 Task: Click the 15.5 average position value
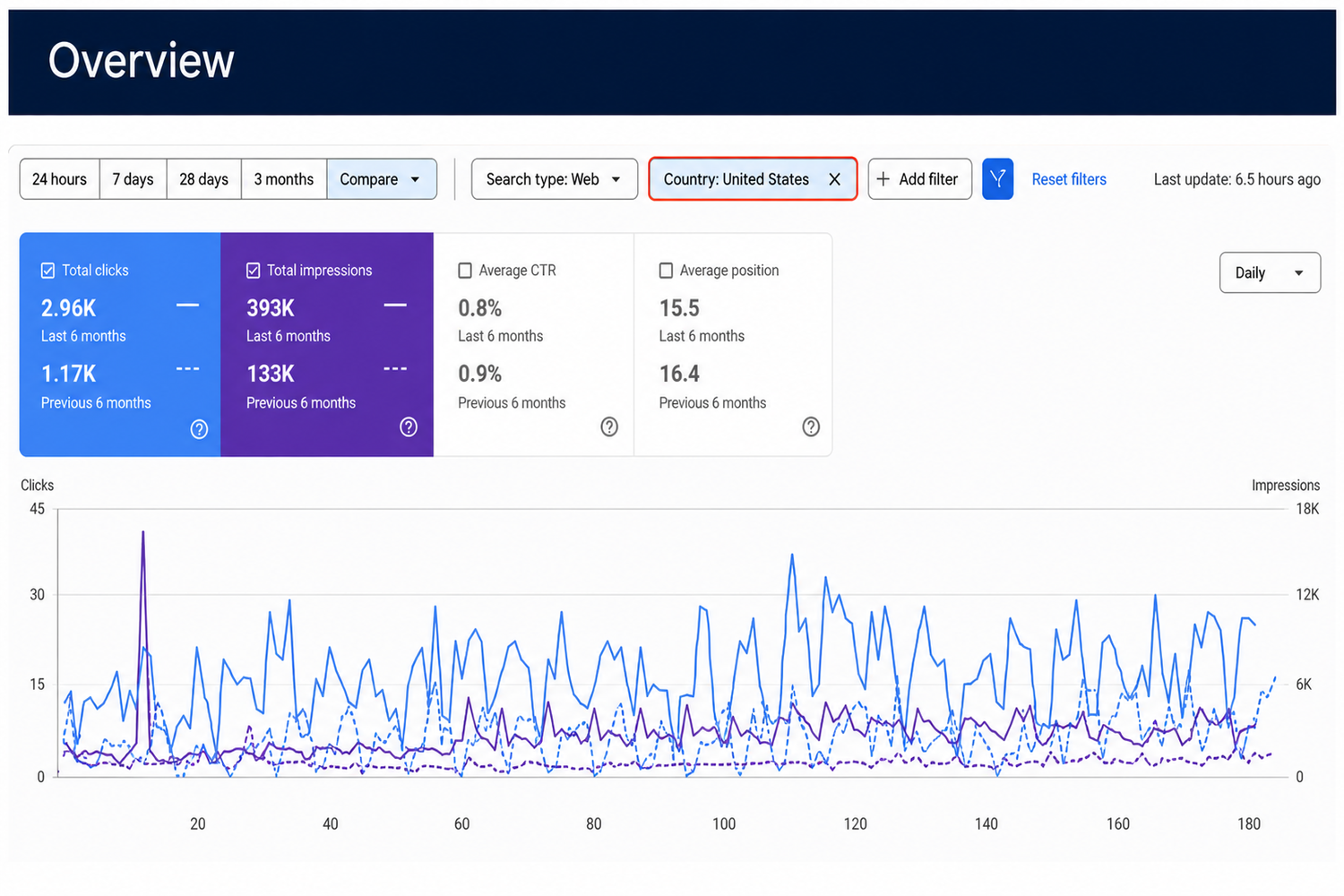pyautogui.click(x=679, y=308)
